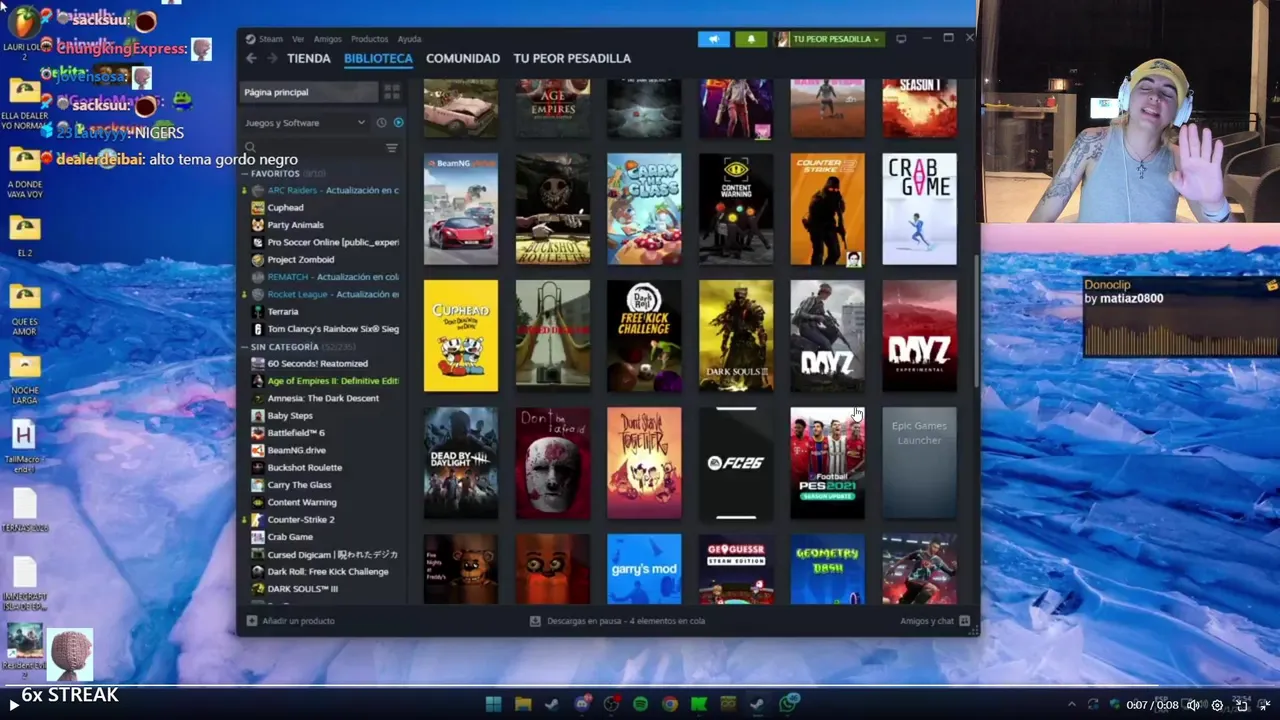The width and height of the screenshot is (1280, 720).
Task: Open the Epic Games Launcher tile
Action: point(919,463)
